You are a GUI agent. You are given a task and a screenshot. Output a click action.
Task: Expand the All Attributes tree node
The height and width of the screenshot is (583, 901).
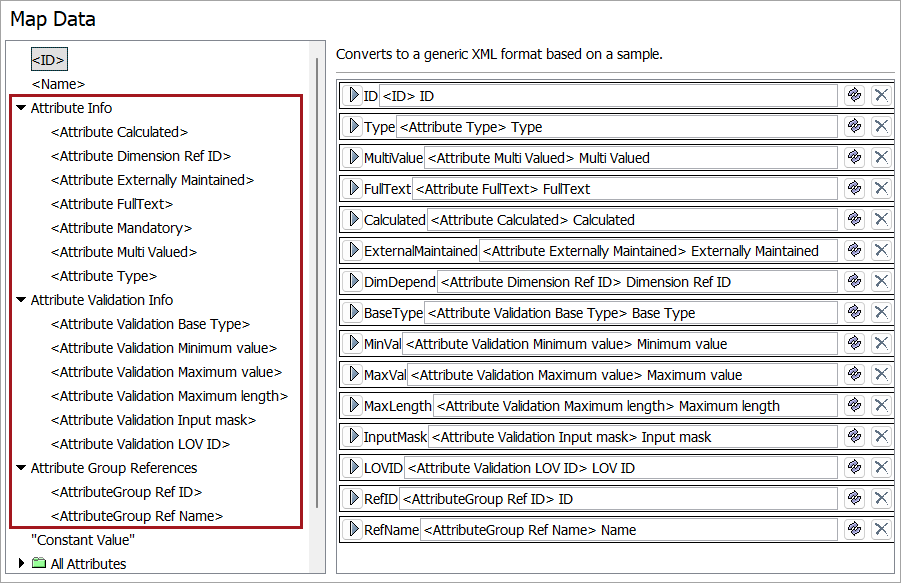coord(21,564)
